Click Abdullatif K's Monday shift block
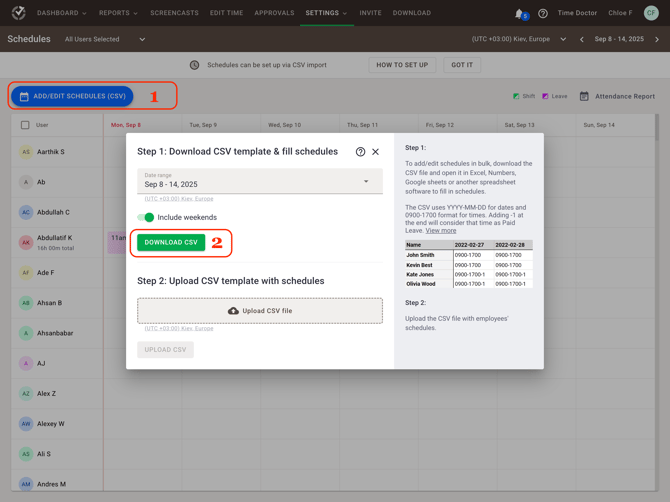 pos(116,242)
